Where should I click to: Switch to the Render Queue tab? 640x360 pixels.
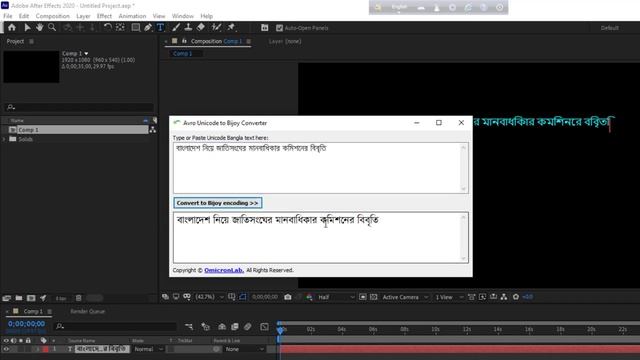point(87,311)
